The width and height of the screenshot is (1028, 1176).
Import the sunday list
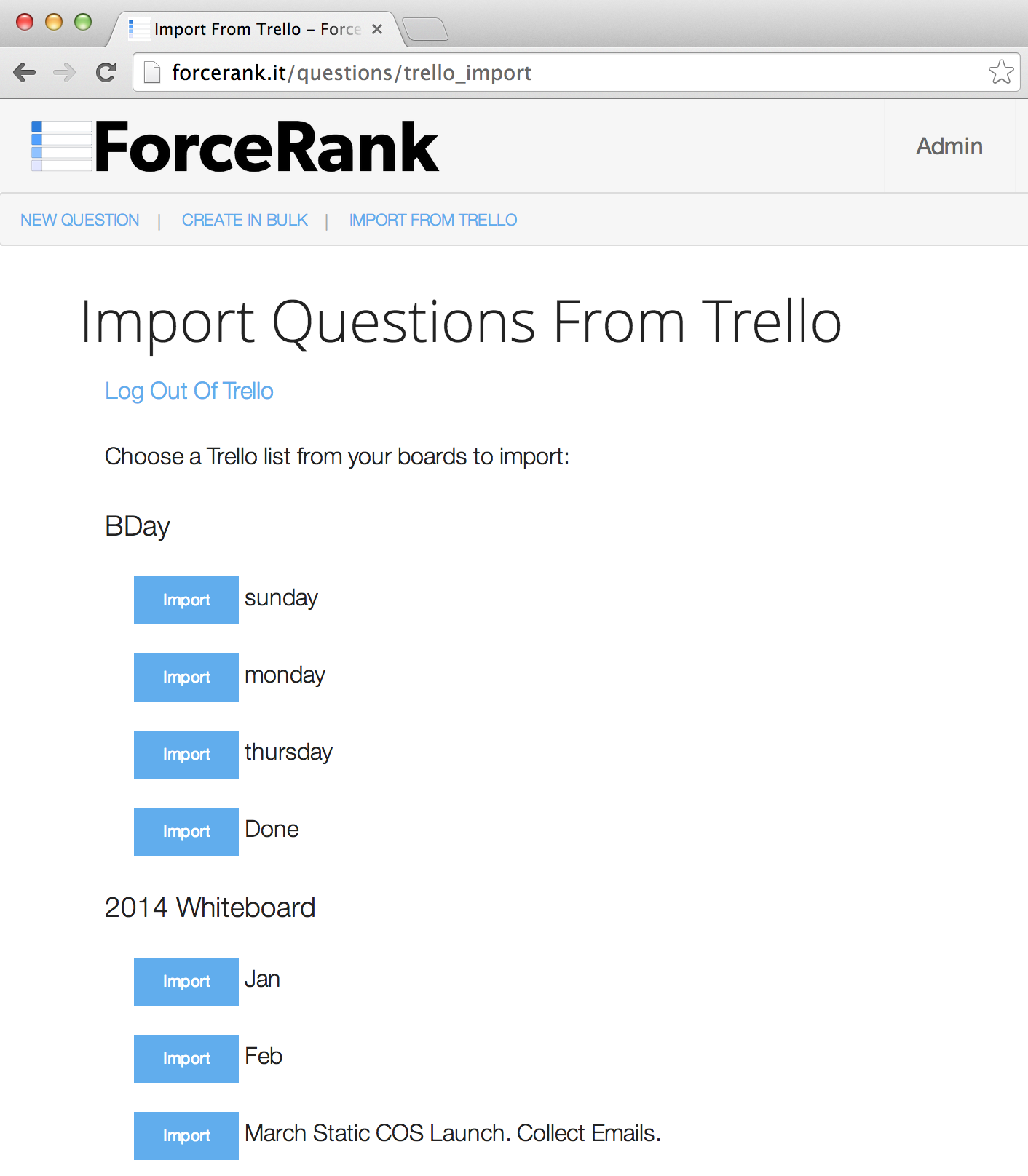186,600
